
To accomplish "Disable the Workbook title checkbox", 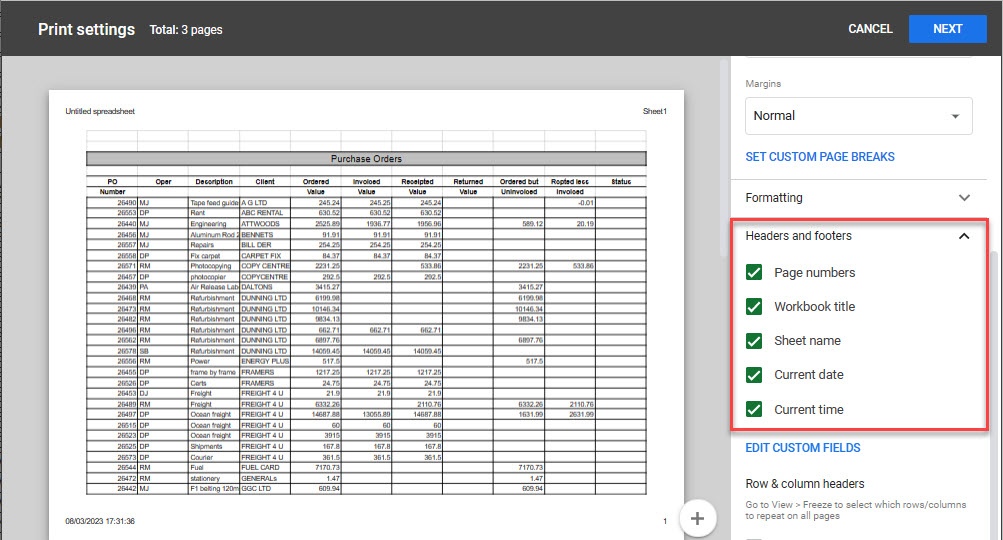I will (x=755, y=307).
